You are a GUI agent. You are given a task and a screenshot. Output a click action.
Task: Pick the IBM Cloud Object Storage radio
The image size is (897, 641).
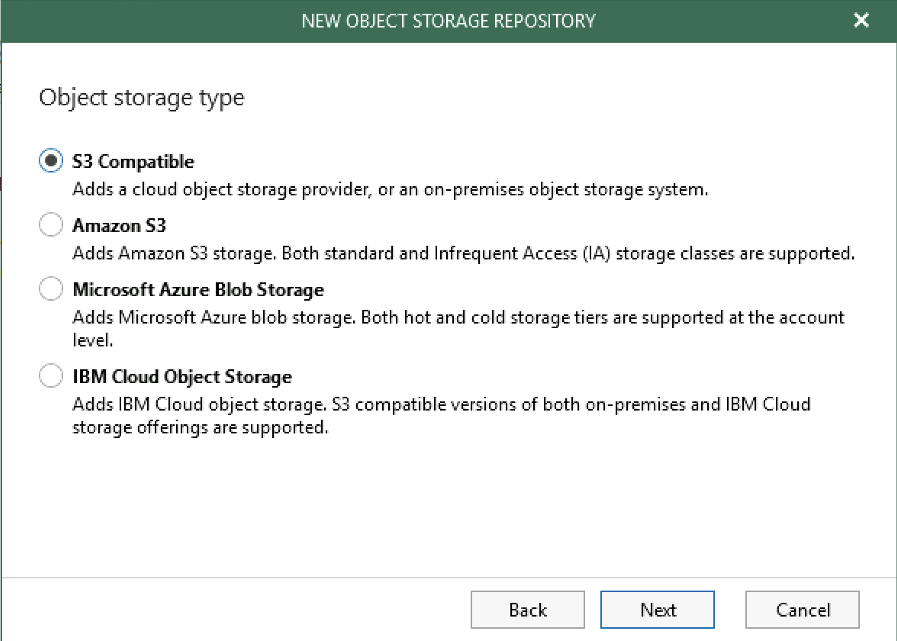[x=51, y=376]
